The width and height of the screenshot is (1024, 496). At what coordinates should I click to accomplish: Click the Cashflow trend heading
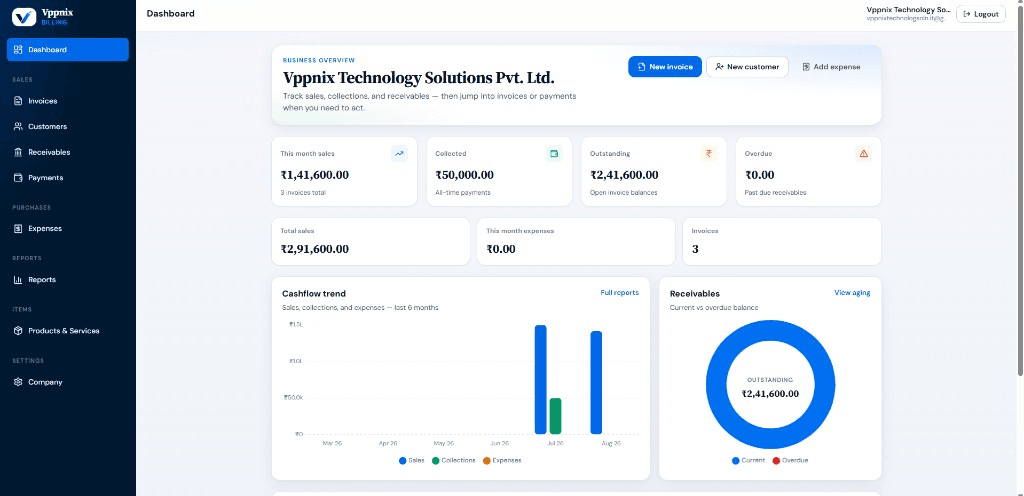tap(314, 294)
